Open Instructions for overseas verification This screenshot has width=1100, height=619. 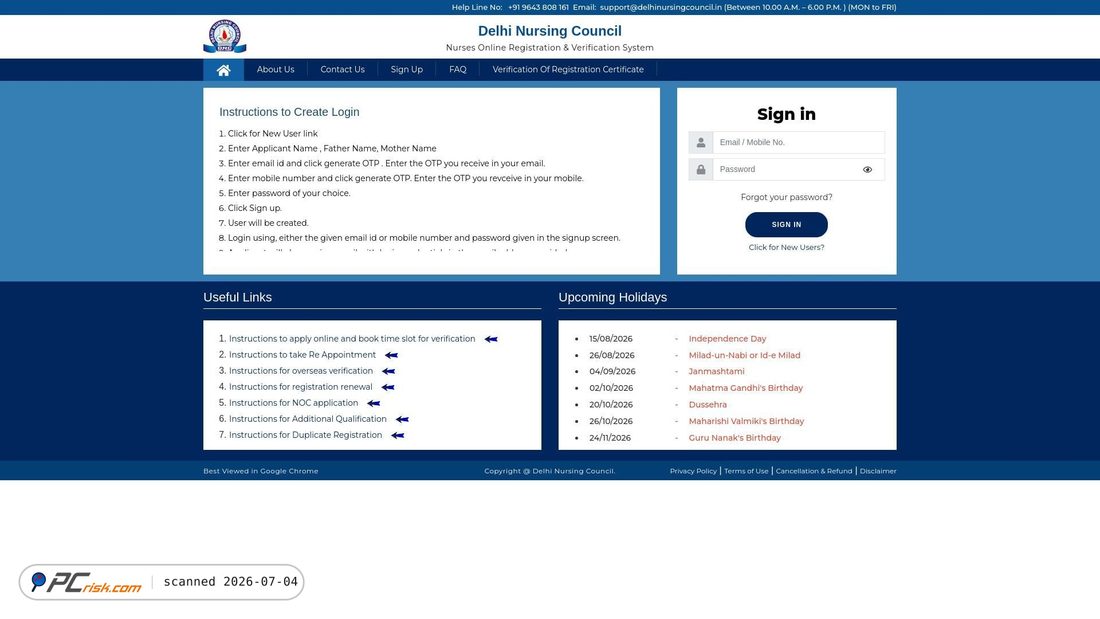(301, 371)
